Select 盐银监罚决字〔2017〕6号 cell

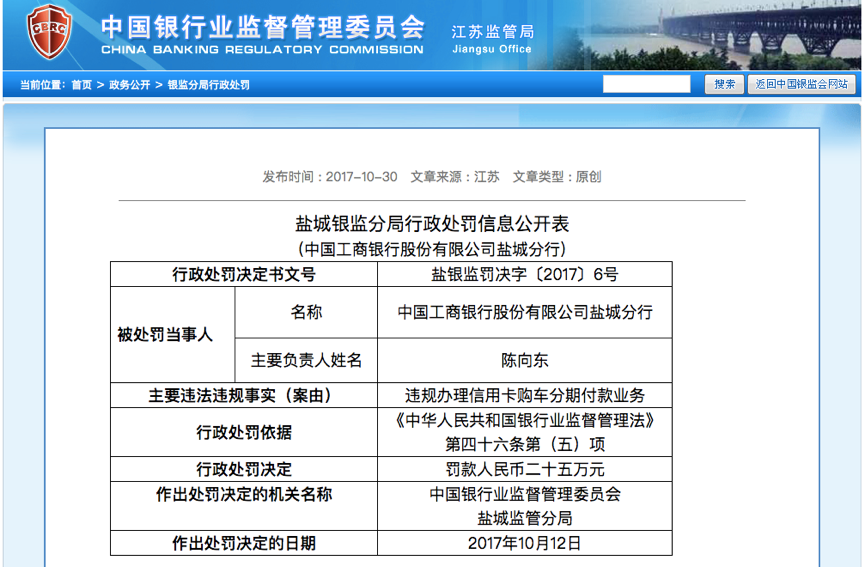[x=525, y=274]
